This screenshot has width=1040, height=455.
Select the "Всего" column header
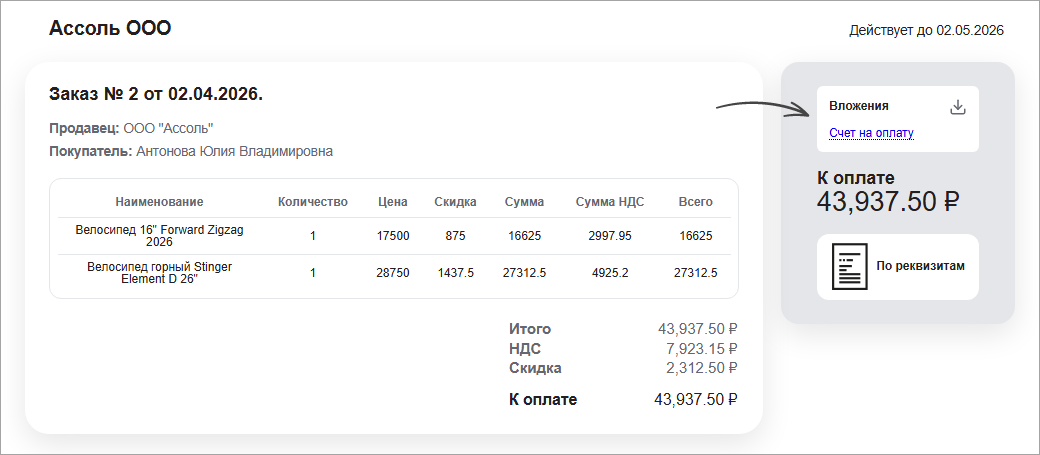click(x=695, y=202)
